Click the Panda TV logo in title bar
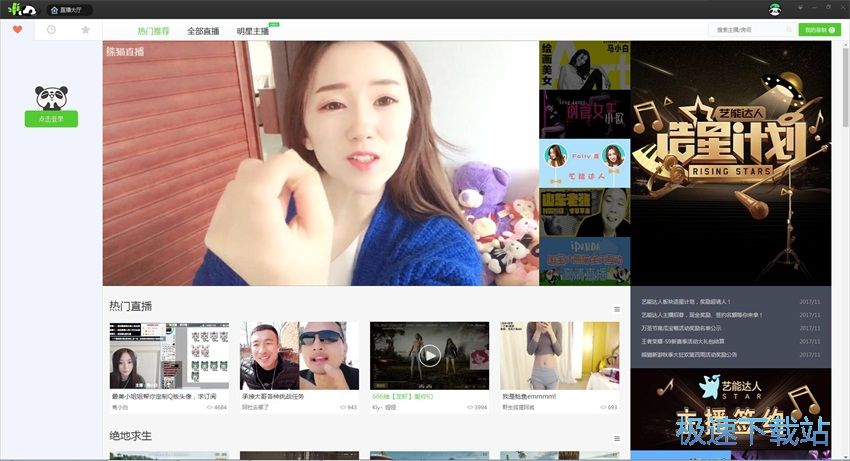Viewport: 850px width, 461px height. click(22, 10)
